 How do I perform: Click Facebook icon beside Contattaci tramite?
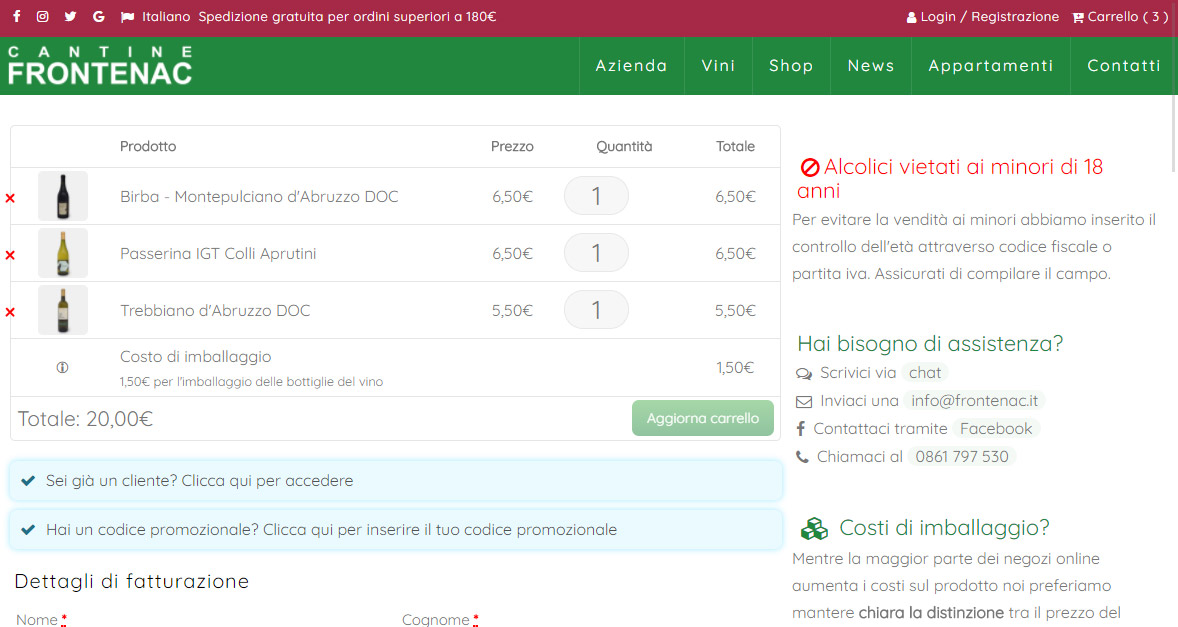(801, 429)
